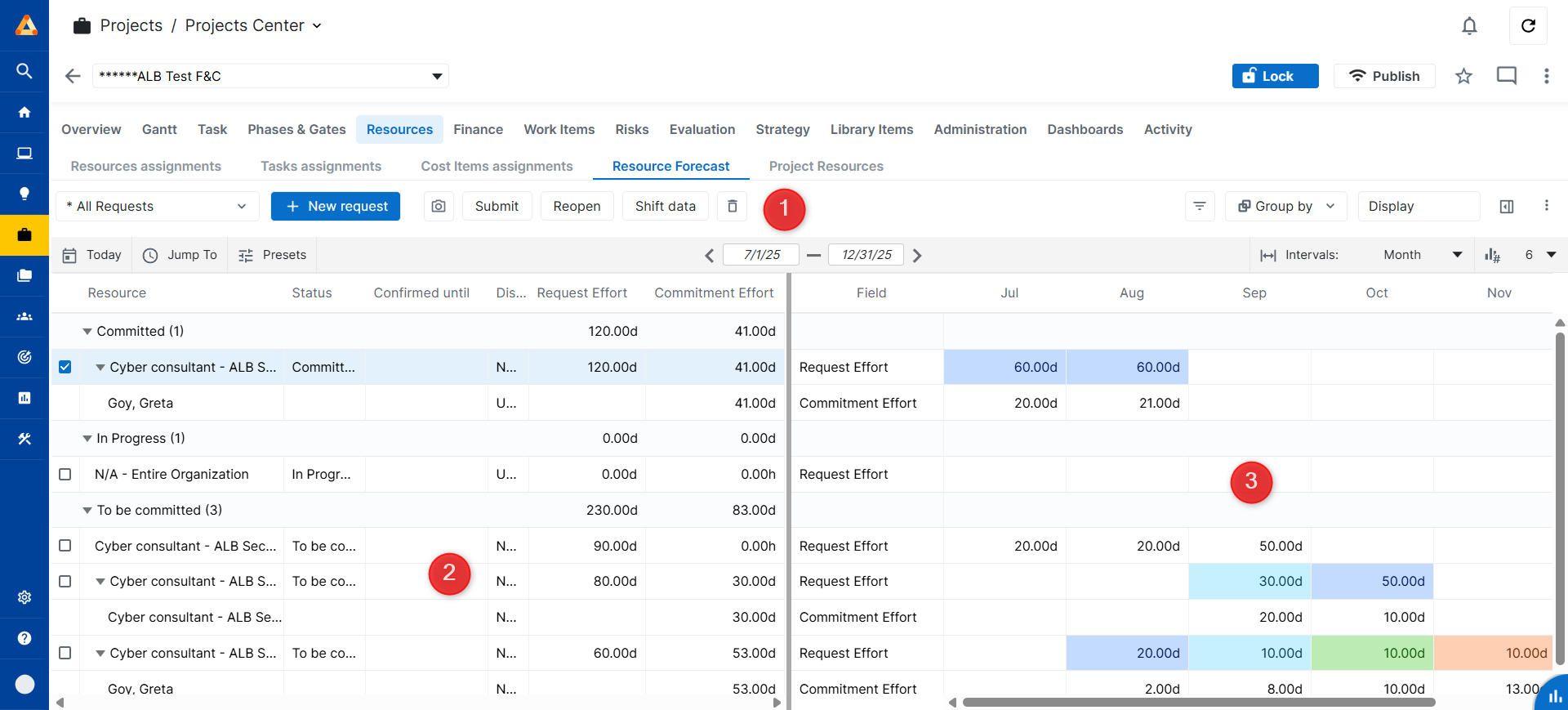This screenshot has width=1568, height=710.
Task: Check the N/A - Entire Organization checkbox
Action: point(65,474)
